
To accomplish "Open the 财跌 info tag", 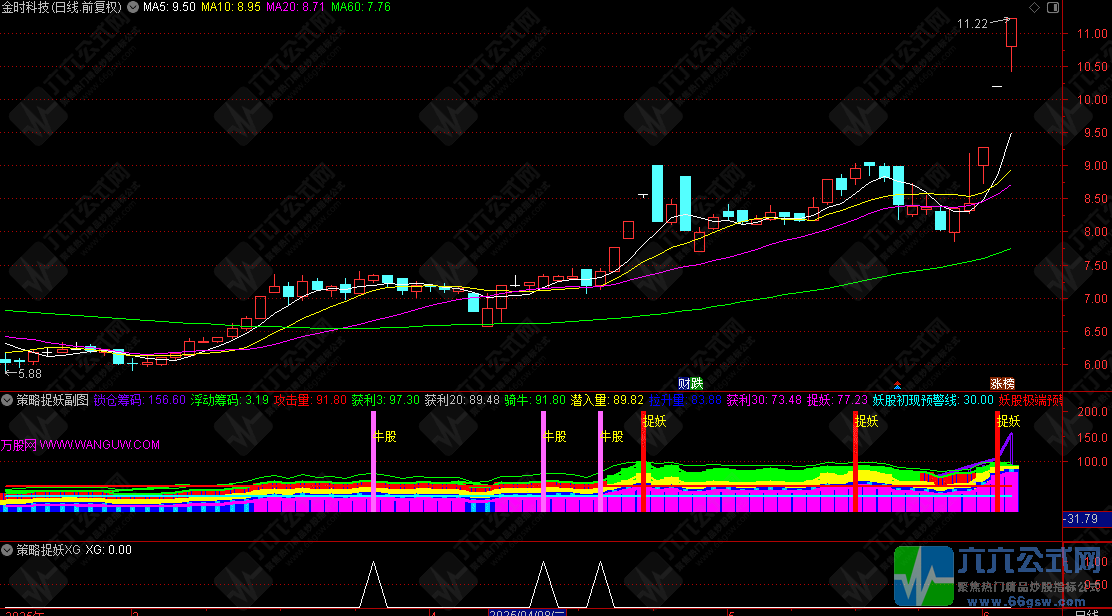I will [690, 383].
